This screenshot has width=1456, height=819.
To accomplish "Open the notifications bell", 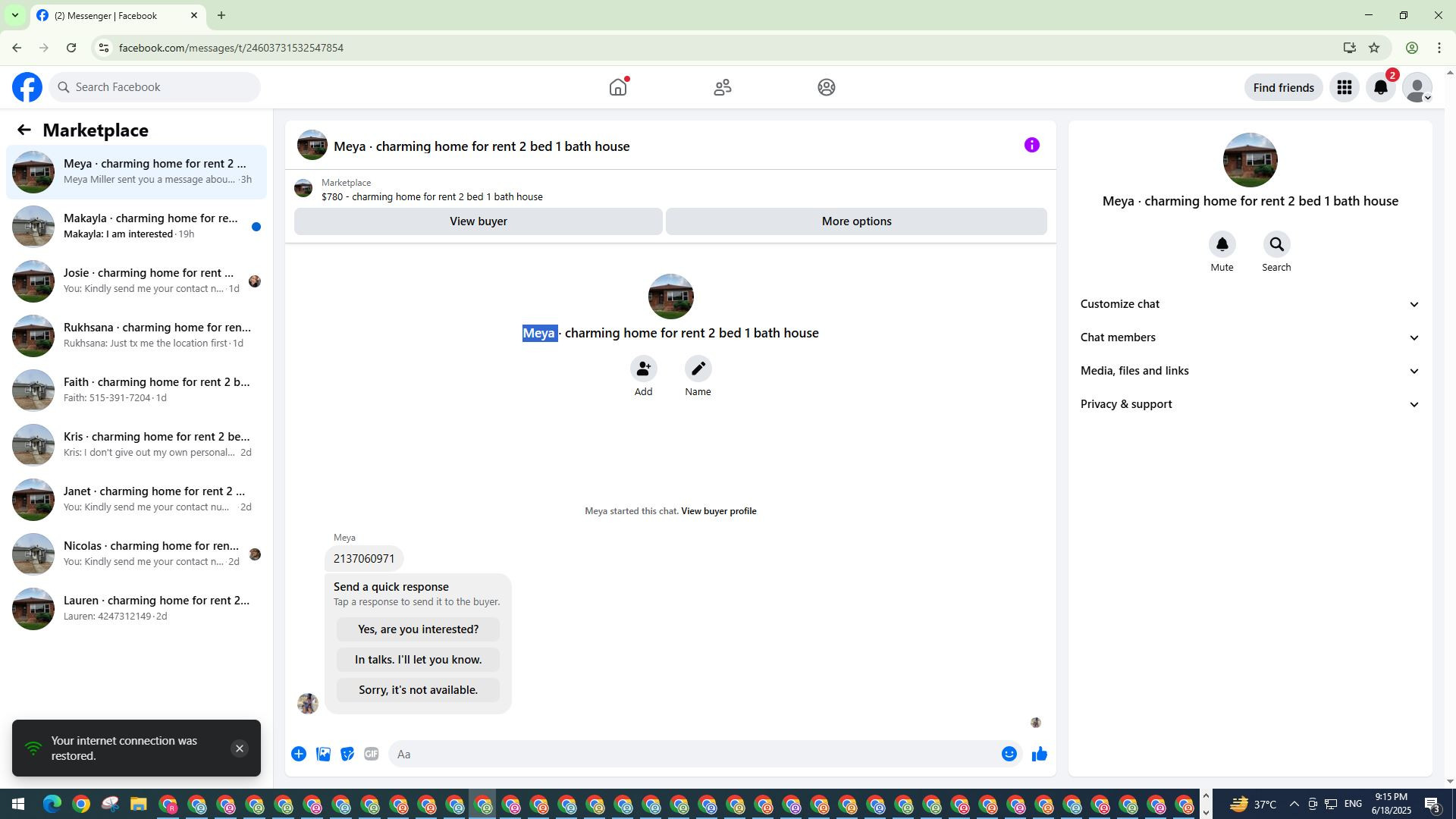I will pos(1381,87).
